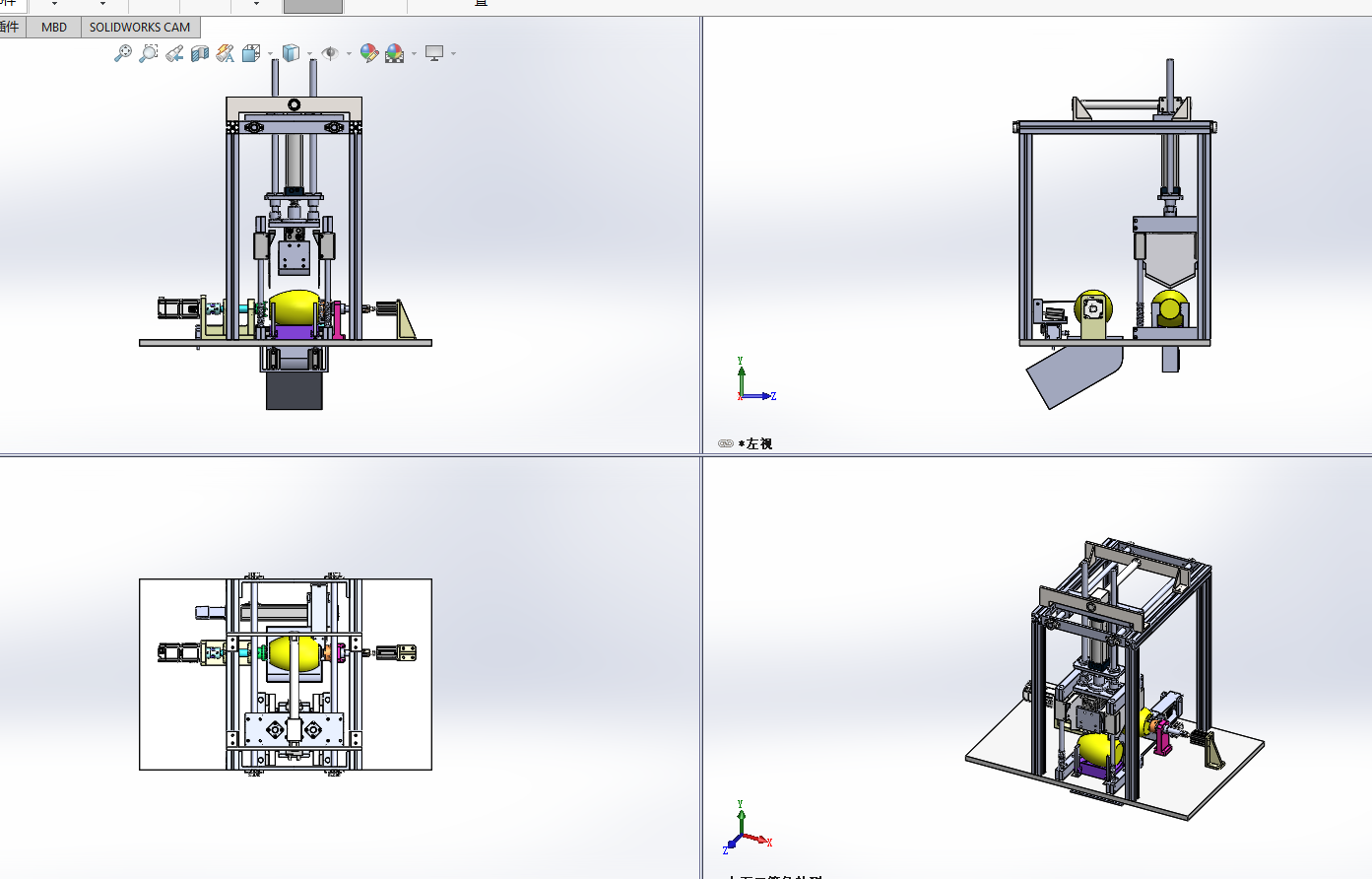Select Zoom to Area tool
This screenshot has height=879, width=1372.
[149, 53]
